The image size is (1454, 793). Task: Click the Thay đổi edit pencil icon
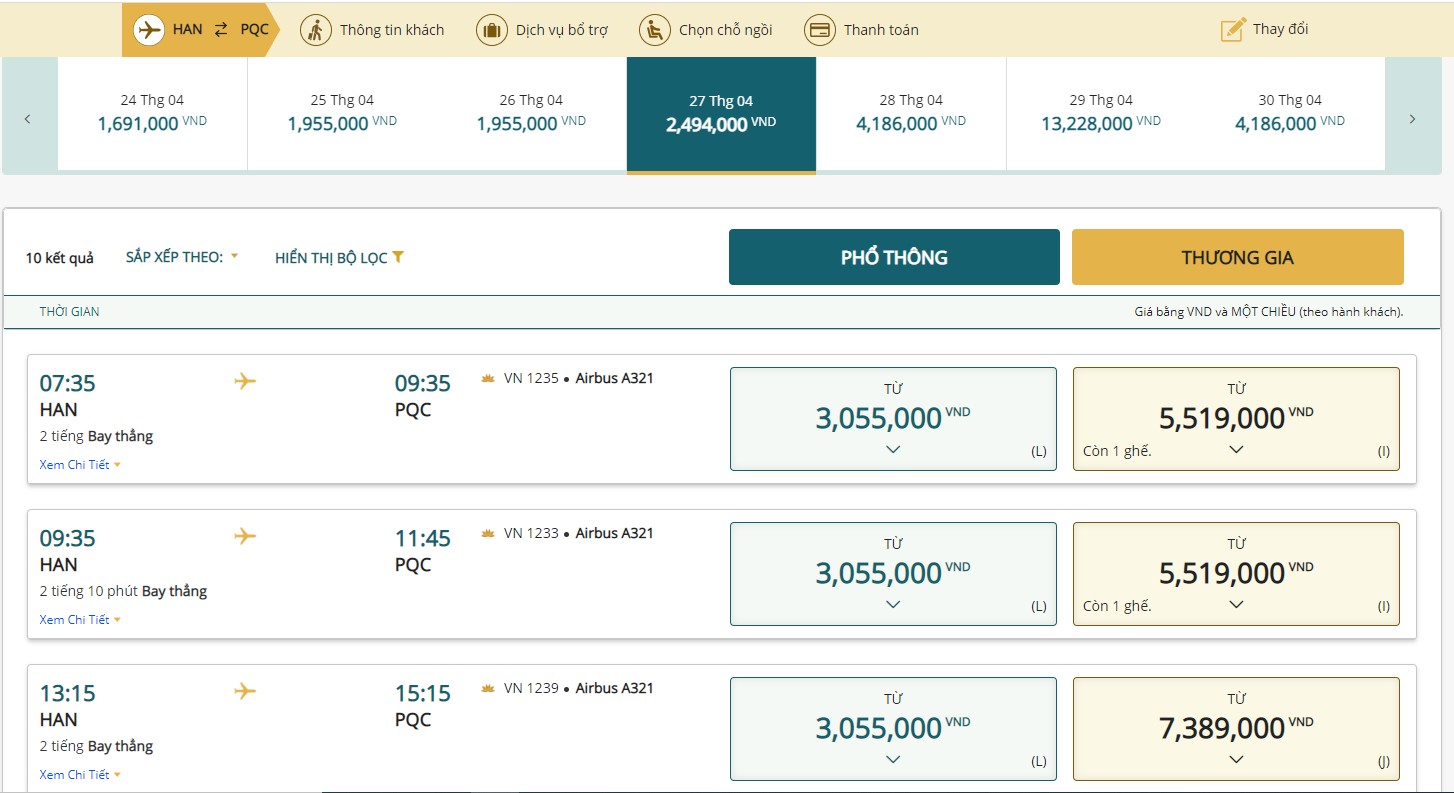click(x=1233, y=30)
